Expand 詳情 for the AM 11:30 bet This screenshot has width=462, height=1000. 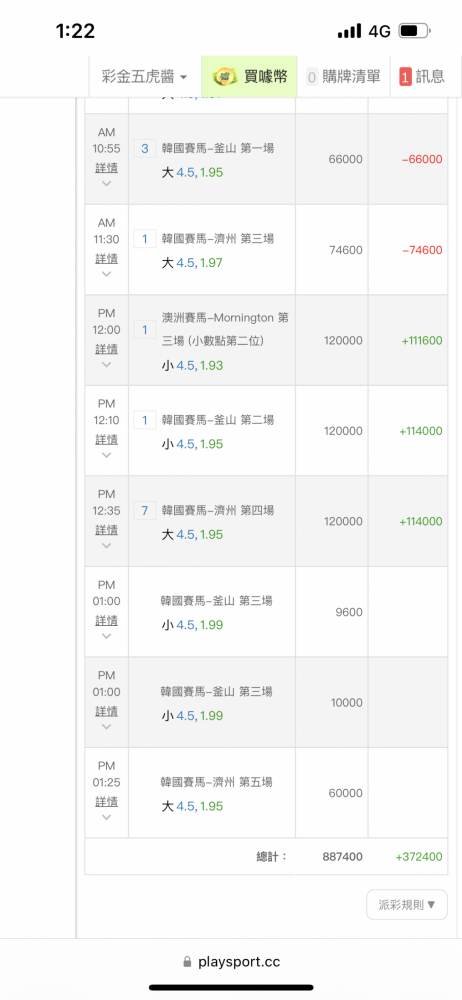click(x=107, y=259)
